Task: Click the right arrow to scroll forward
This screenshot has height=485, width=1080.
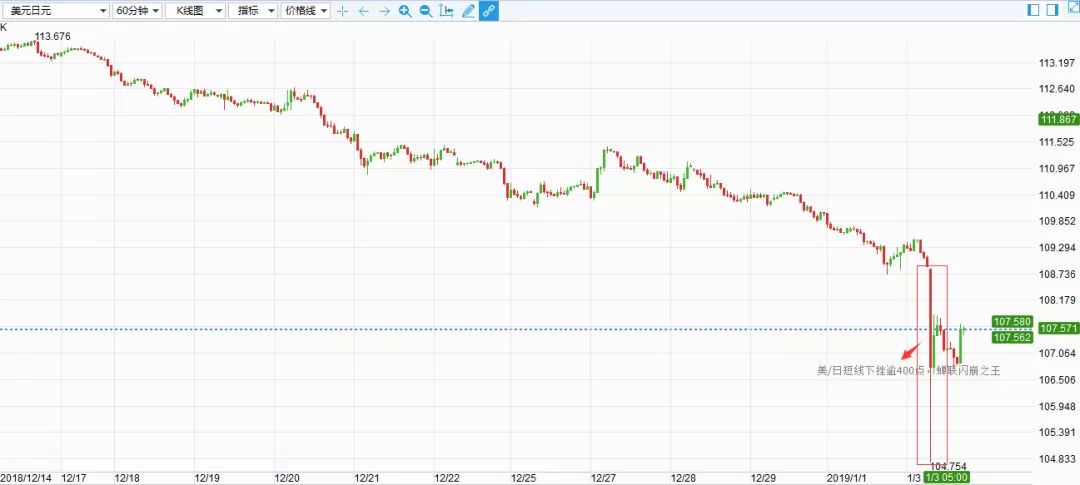Action: pos(384,11)
